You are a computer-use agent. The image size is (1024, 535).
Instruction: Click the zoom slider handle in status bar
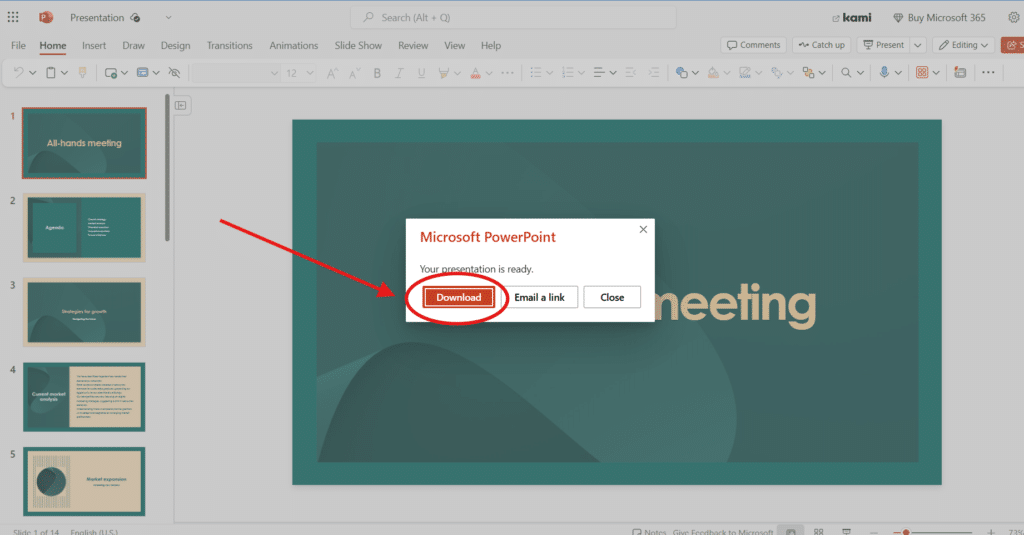[x=906, y=532]
